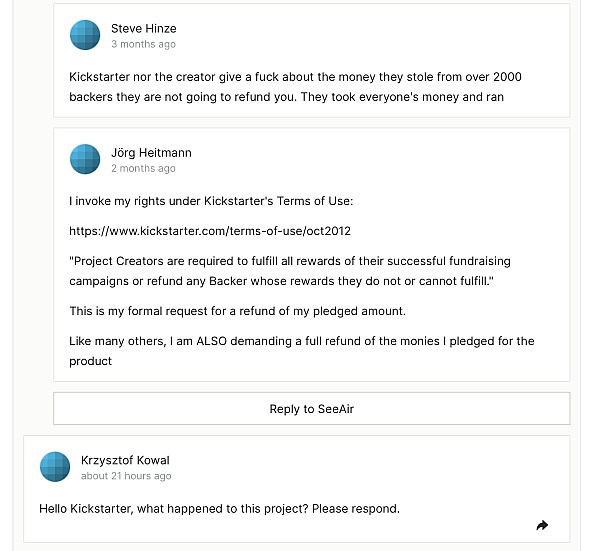Click the '2 months ago' timestamp

pyautogui.click(x=143, y=168)
